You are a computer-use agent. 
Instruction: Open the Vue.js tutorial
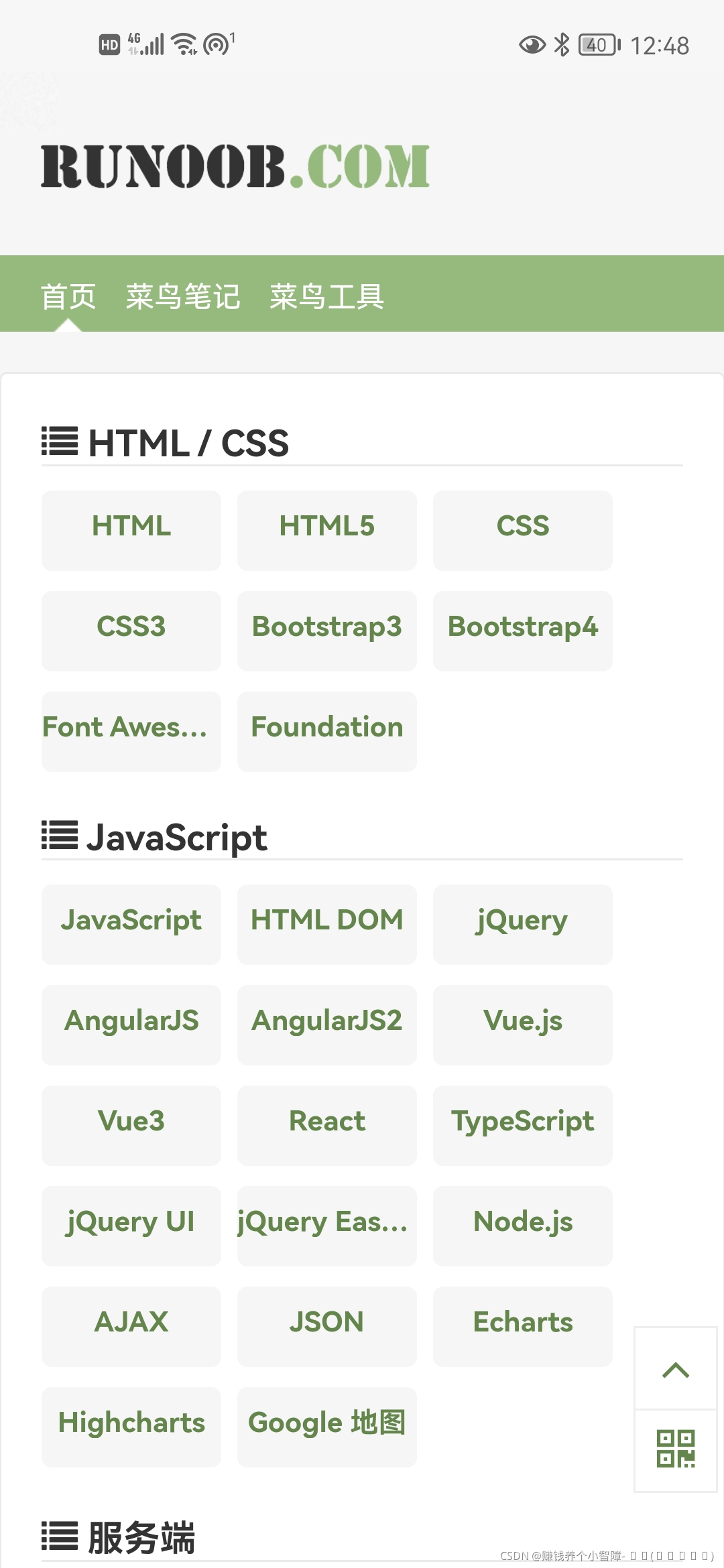point(523,1025)
